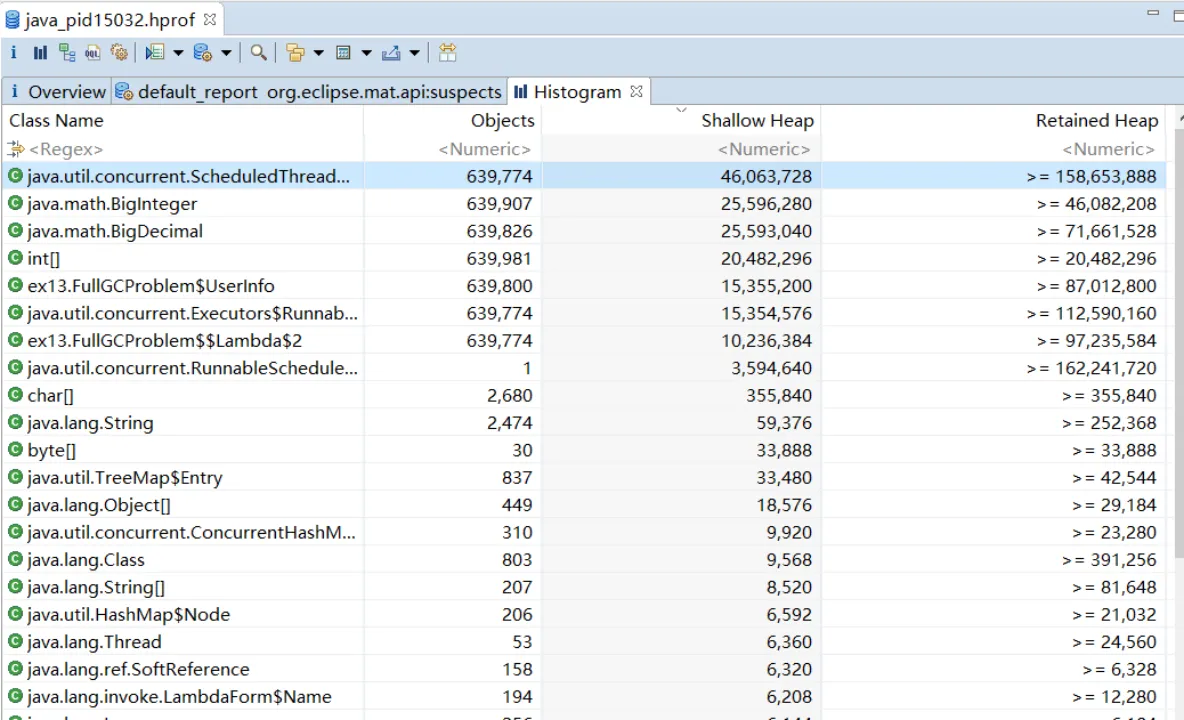The image size is (1184, 720).
Task: Click class icon beside byte[] row
Action: [15, 450]
